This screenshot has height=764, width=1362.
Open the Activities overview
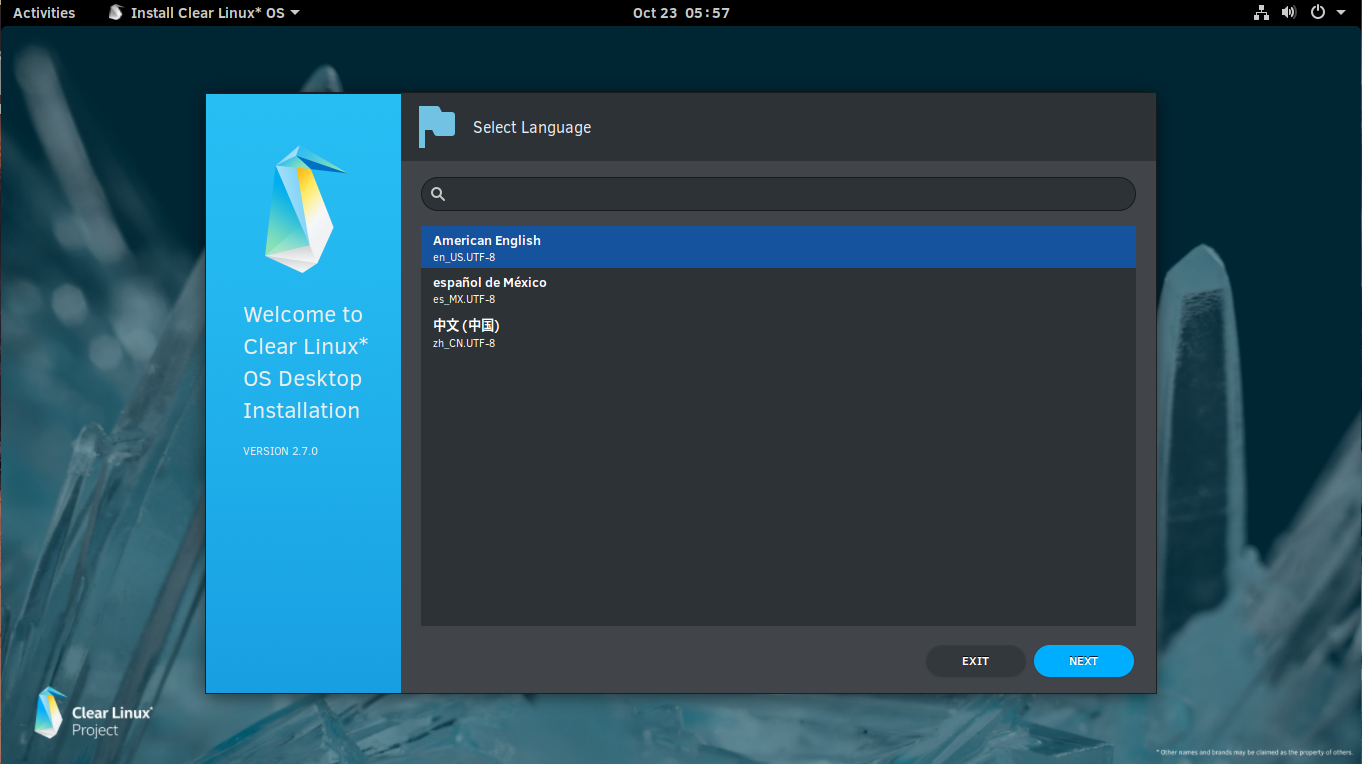pos(44,13)
